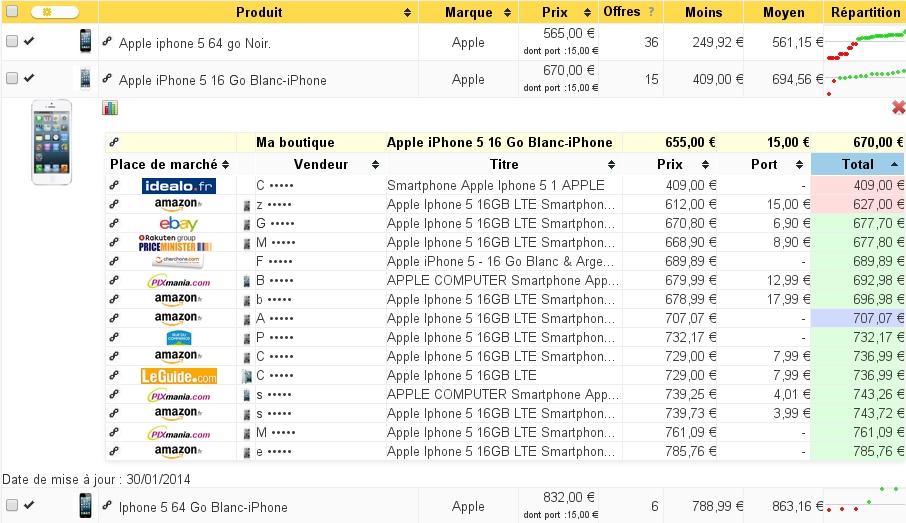Click amazon logo in 707,07 € row
Image resolution: width=906 pixels, height=523 pixels.
pos(179,318)
